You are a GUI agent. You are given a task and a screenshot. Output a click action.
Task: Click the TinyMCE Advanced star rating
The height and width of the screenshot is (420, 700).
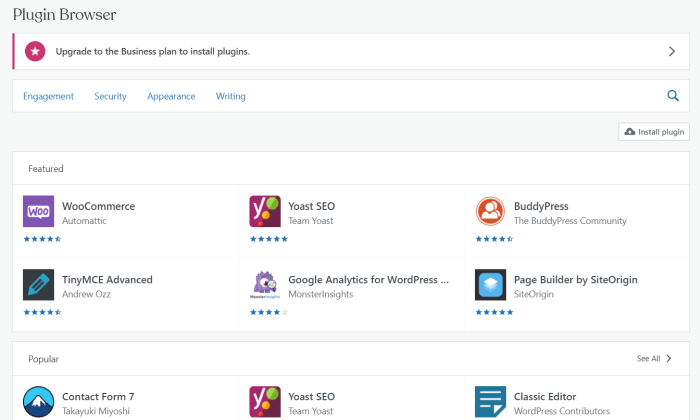click(x=42, y=312)
